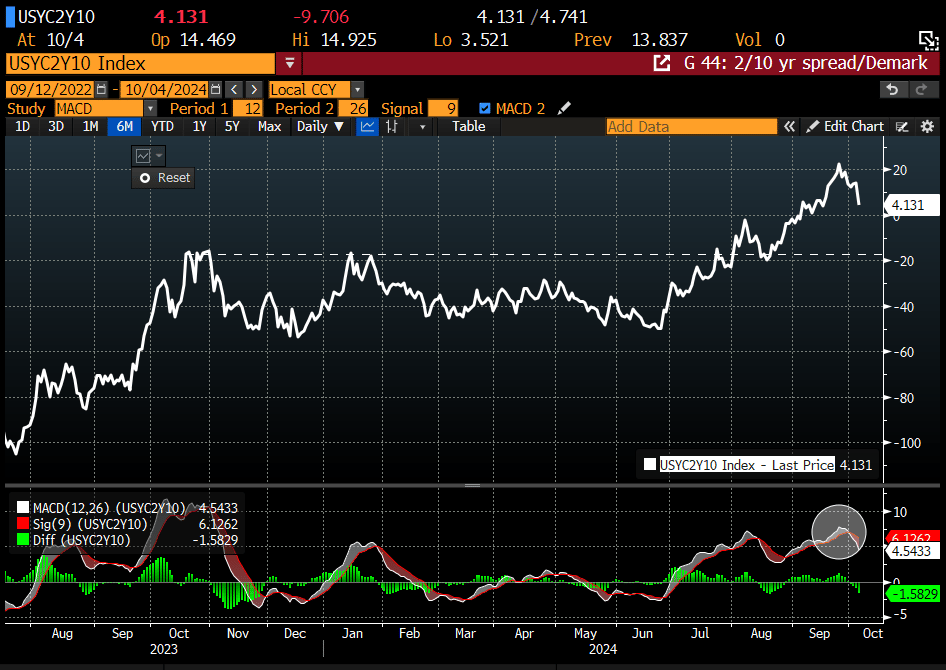Click the small chart-type icon above Reset
The width and height of the screenshot is (946, 670).
coord(143,156)
